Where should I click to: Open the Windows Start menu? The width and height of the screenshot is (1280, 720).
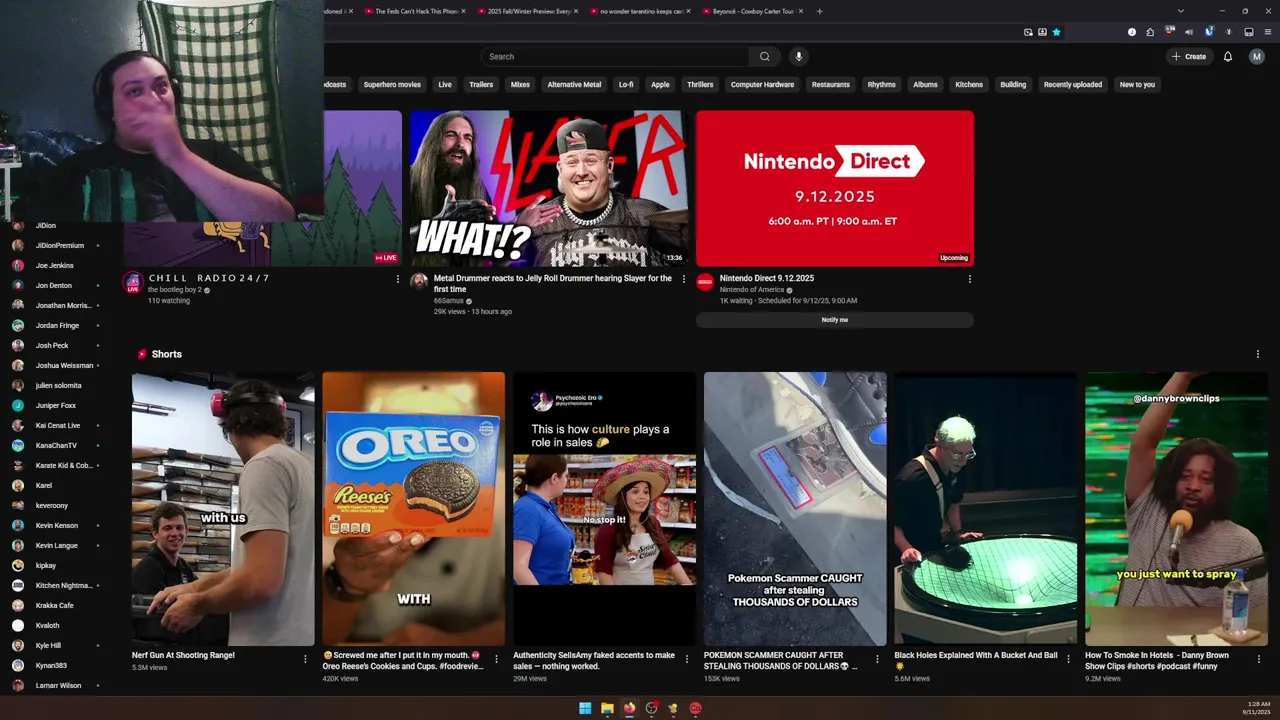[x=585, y=708]
